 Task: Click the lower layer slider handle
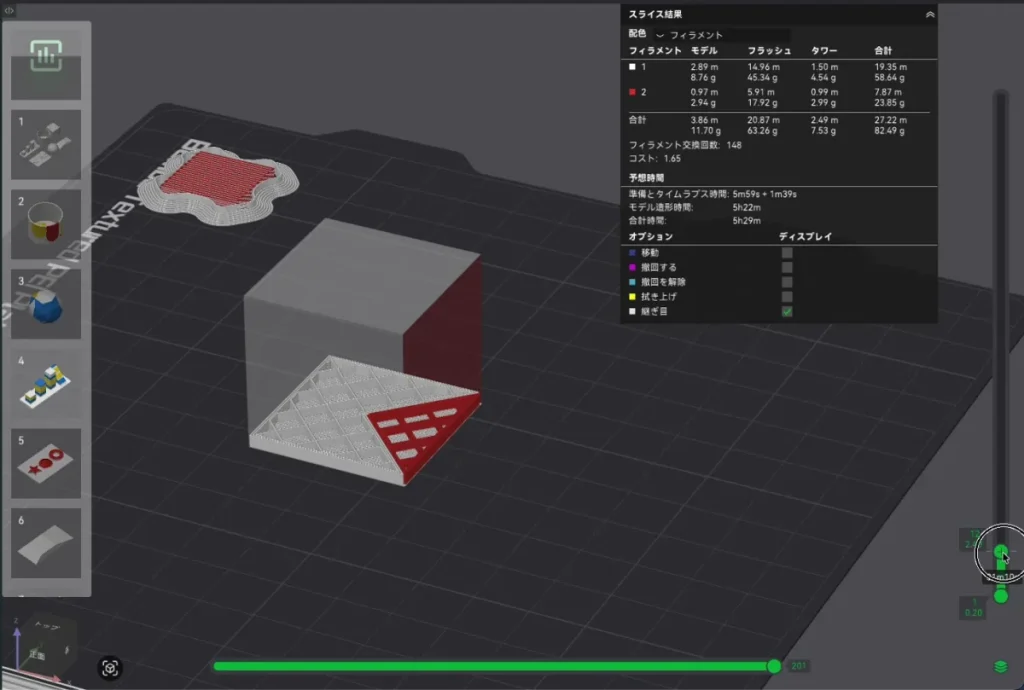click(x=1000, y=596)
